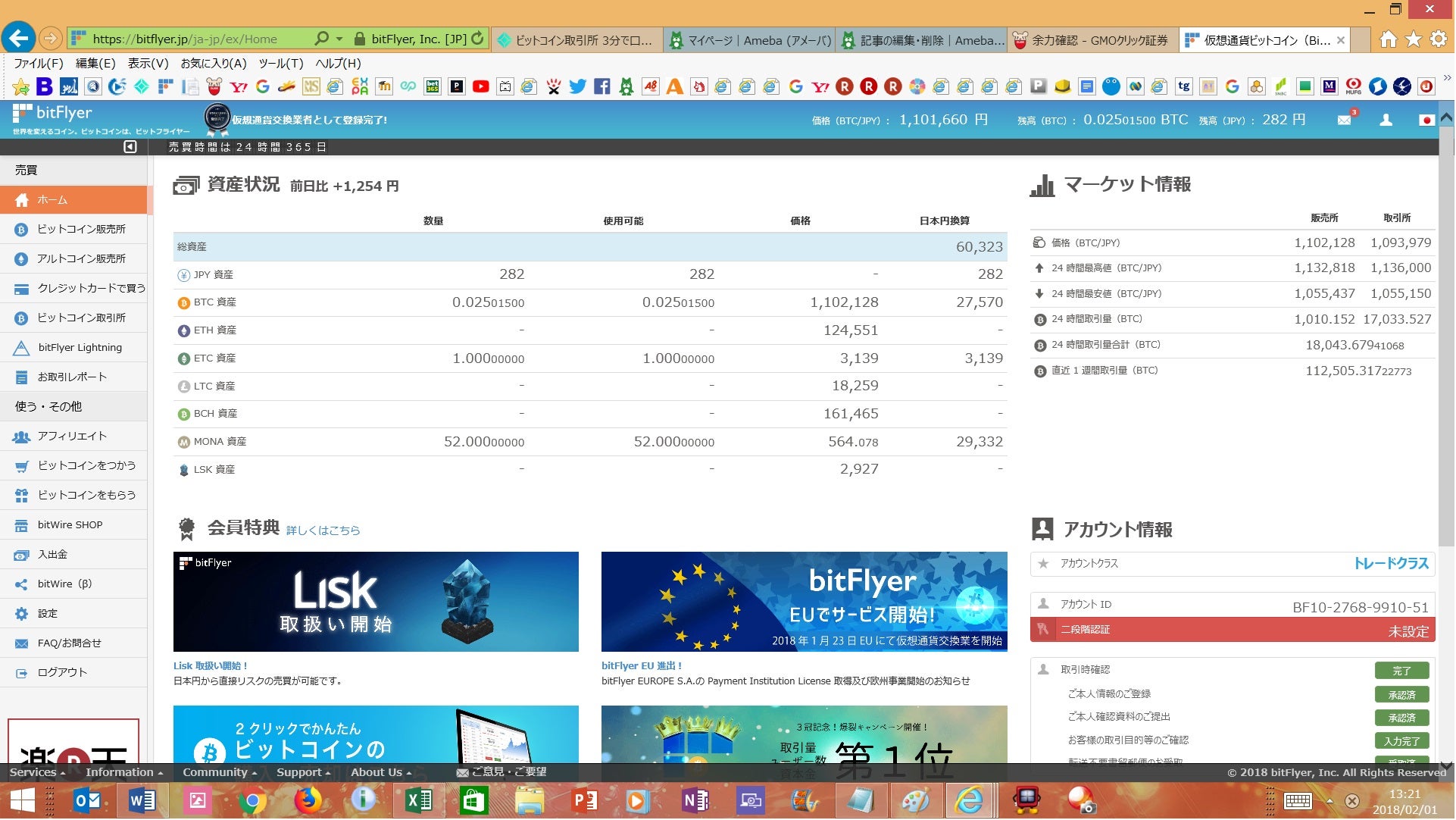Open ツール(T) browser menu
The height and width of the screenshot is (820, 1456).
pos(281,64)
